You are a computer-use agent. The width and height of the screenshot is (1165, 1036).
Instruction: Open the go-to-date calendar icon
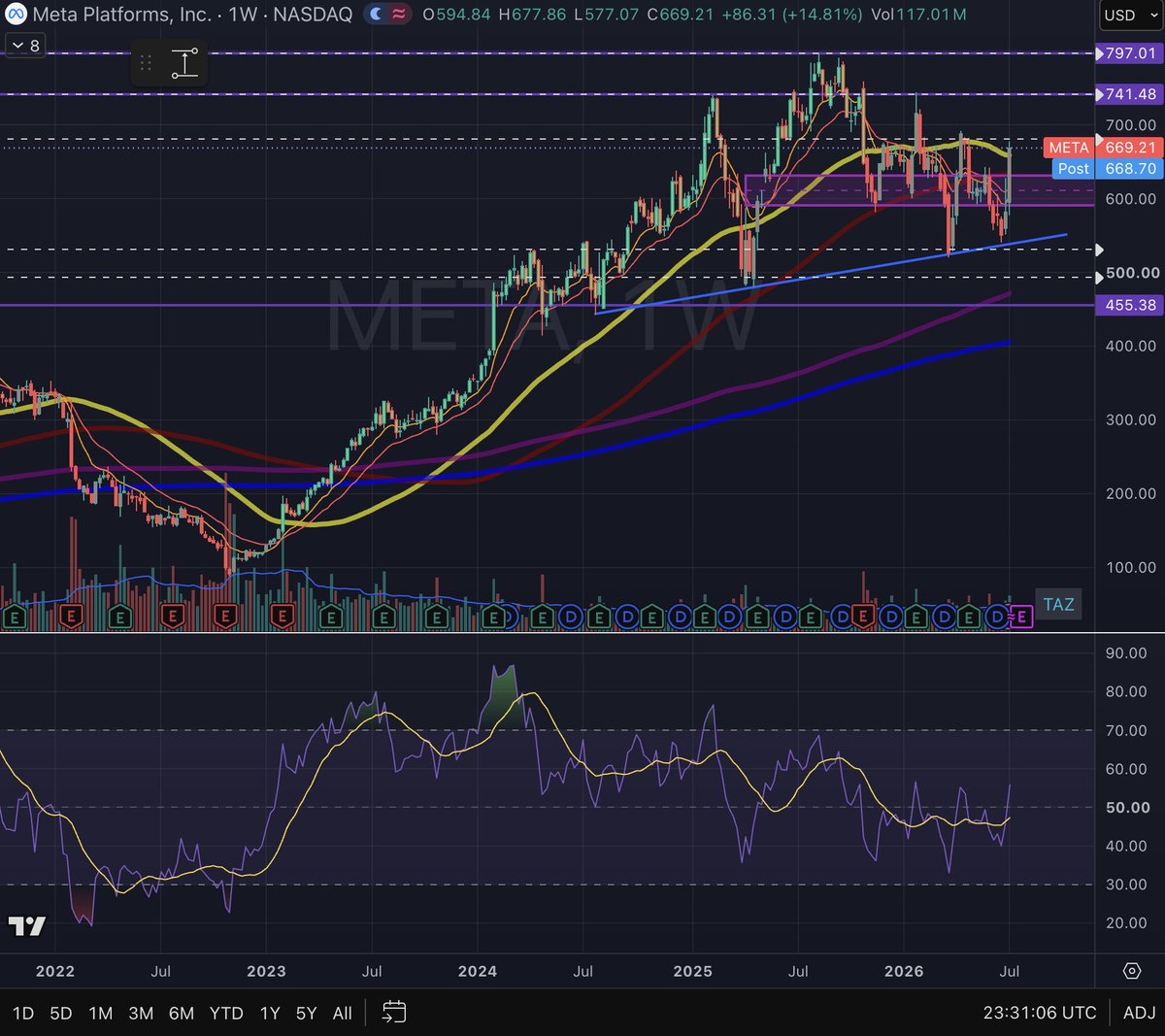pos(393,1013)
